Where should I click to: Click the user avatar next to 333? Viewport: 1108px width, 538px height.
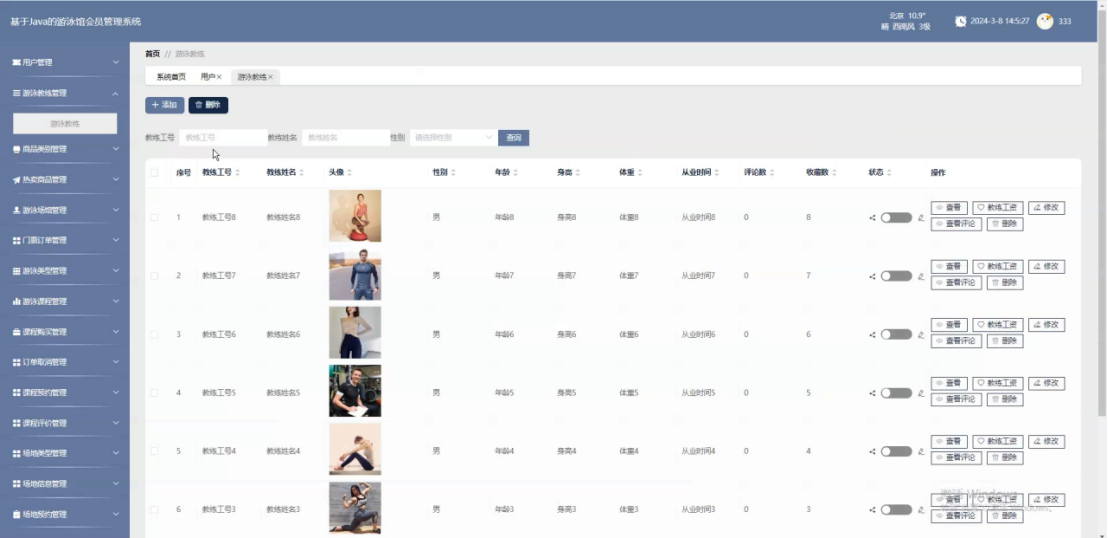pos(1044,21)
